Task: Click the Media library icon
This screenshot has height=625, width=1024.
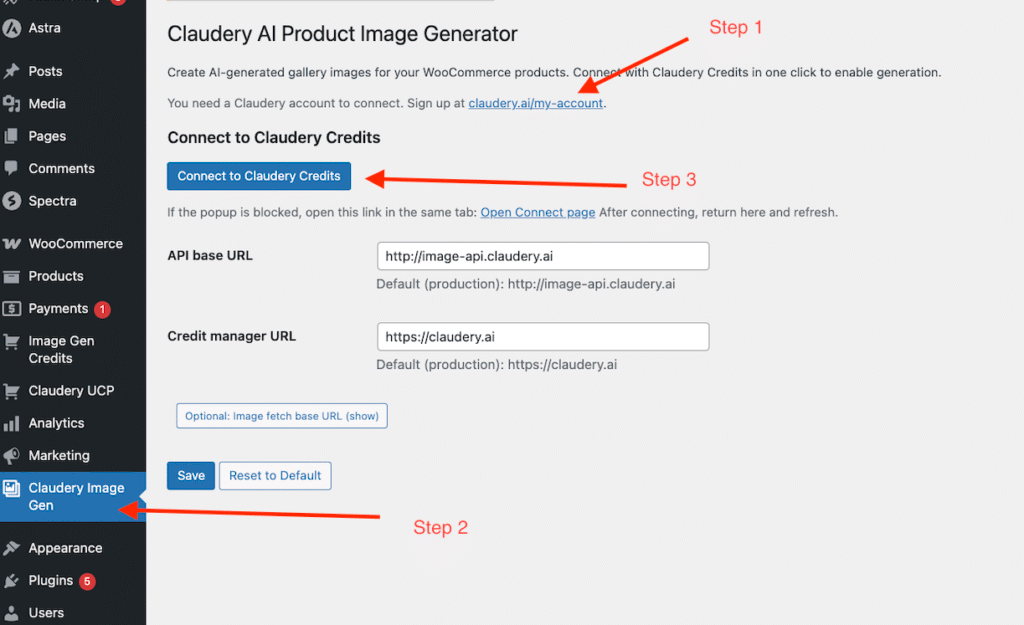Action: 12,104
